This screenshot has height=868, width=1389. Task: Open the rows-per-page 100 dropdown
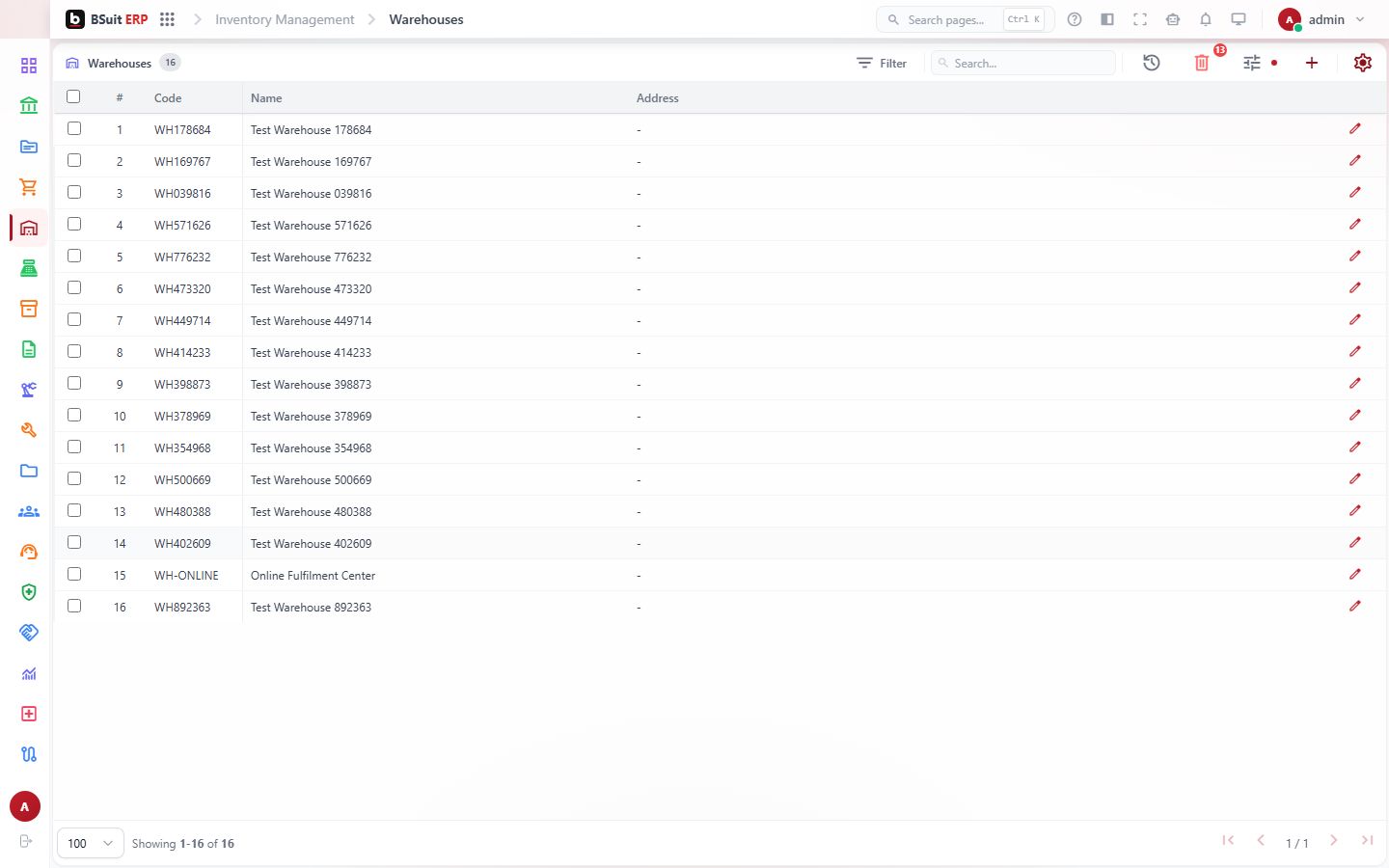91,843
